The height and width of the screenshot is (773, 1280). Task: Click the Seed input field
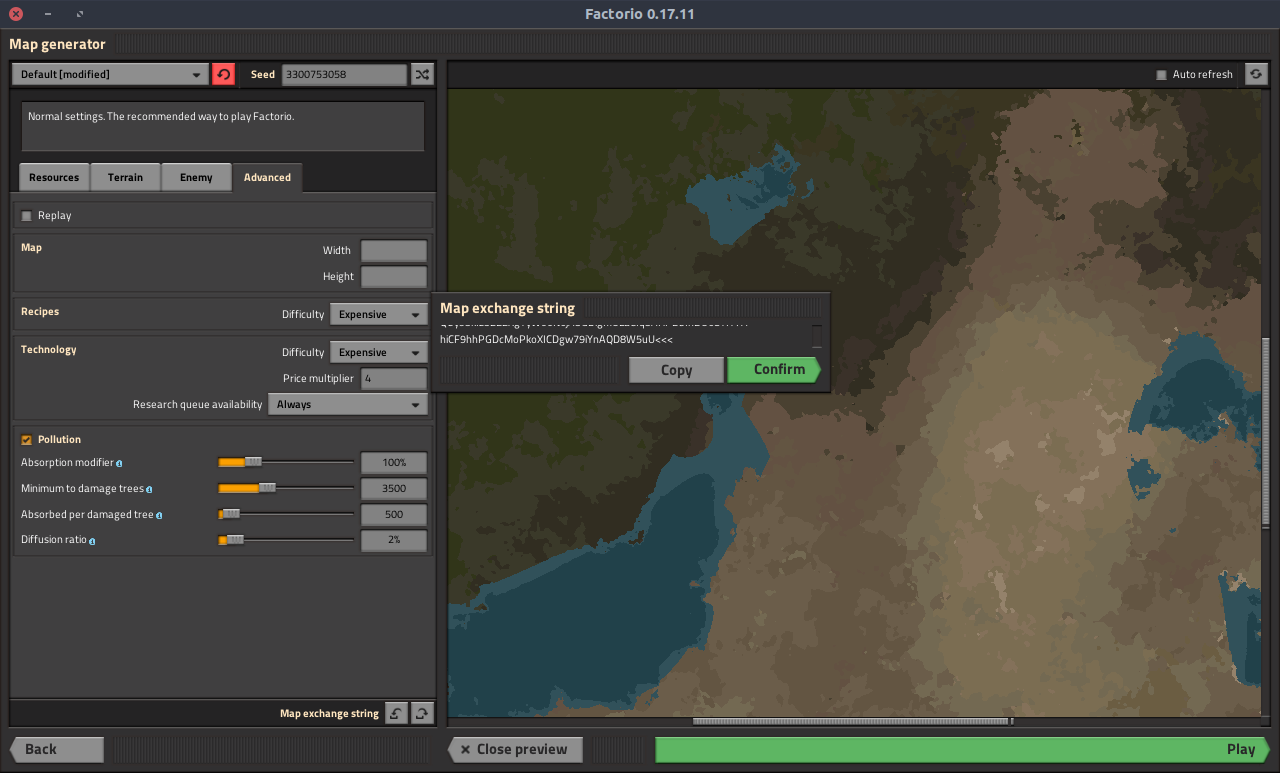(344, 74)
